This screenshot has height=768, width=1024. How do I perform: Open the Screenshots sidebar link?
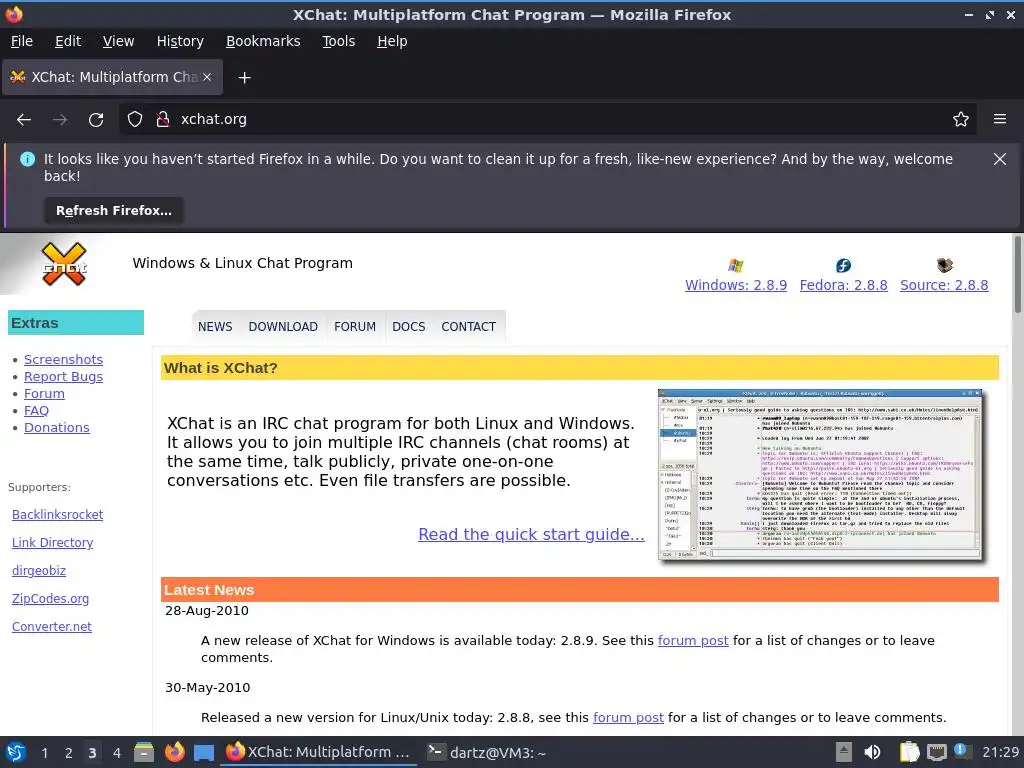[x=63, y=360]
